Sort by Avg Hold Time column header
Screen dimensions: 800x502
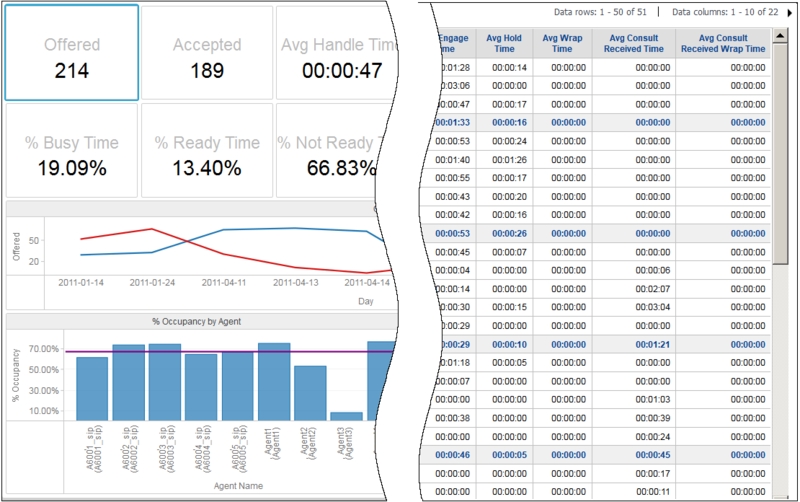(x=505, y=44)
